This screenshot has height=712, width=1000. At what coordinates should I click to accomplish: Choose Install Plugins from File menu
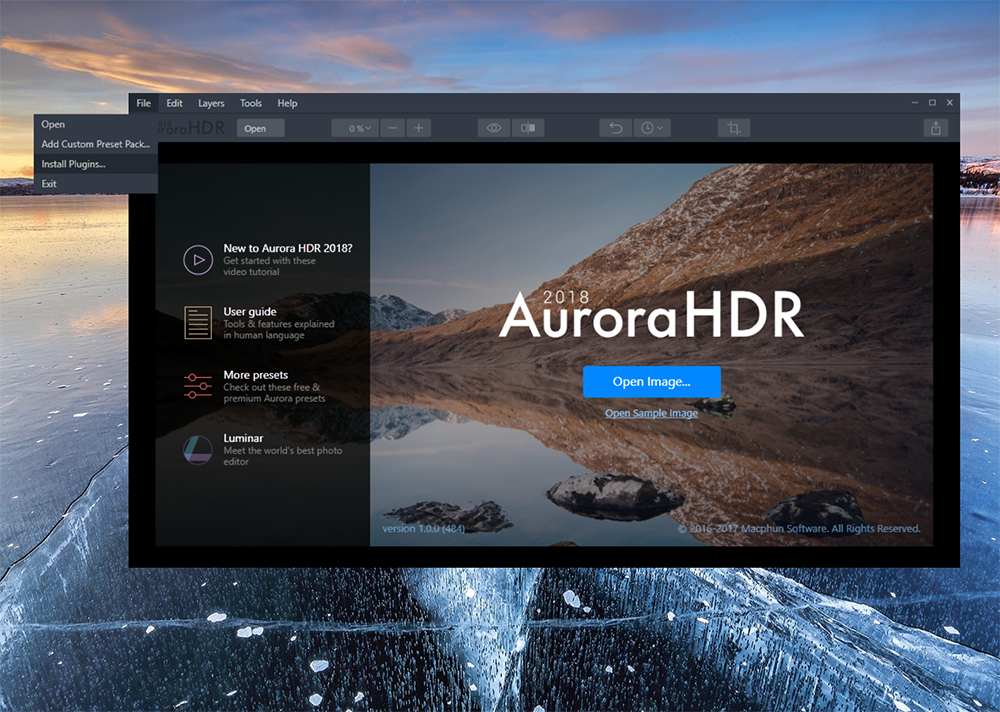pos(96,164)
